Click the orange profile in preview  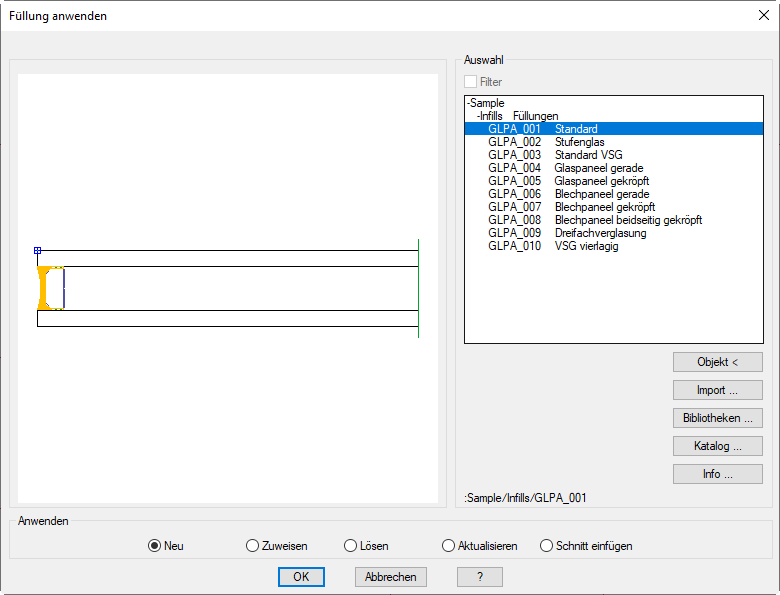[44, 288]
